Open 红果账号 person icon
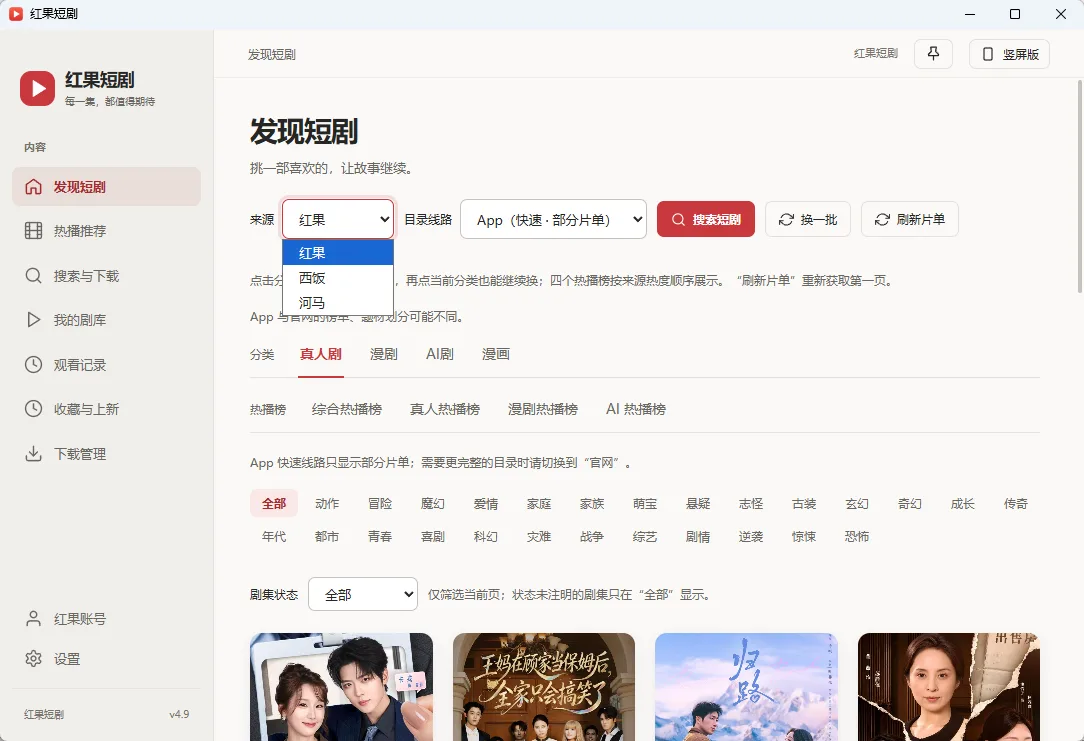The image size is (1084, 741). point(33,619)
